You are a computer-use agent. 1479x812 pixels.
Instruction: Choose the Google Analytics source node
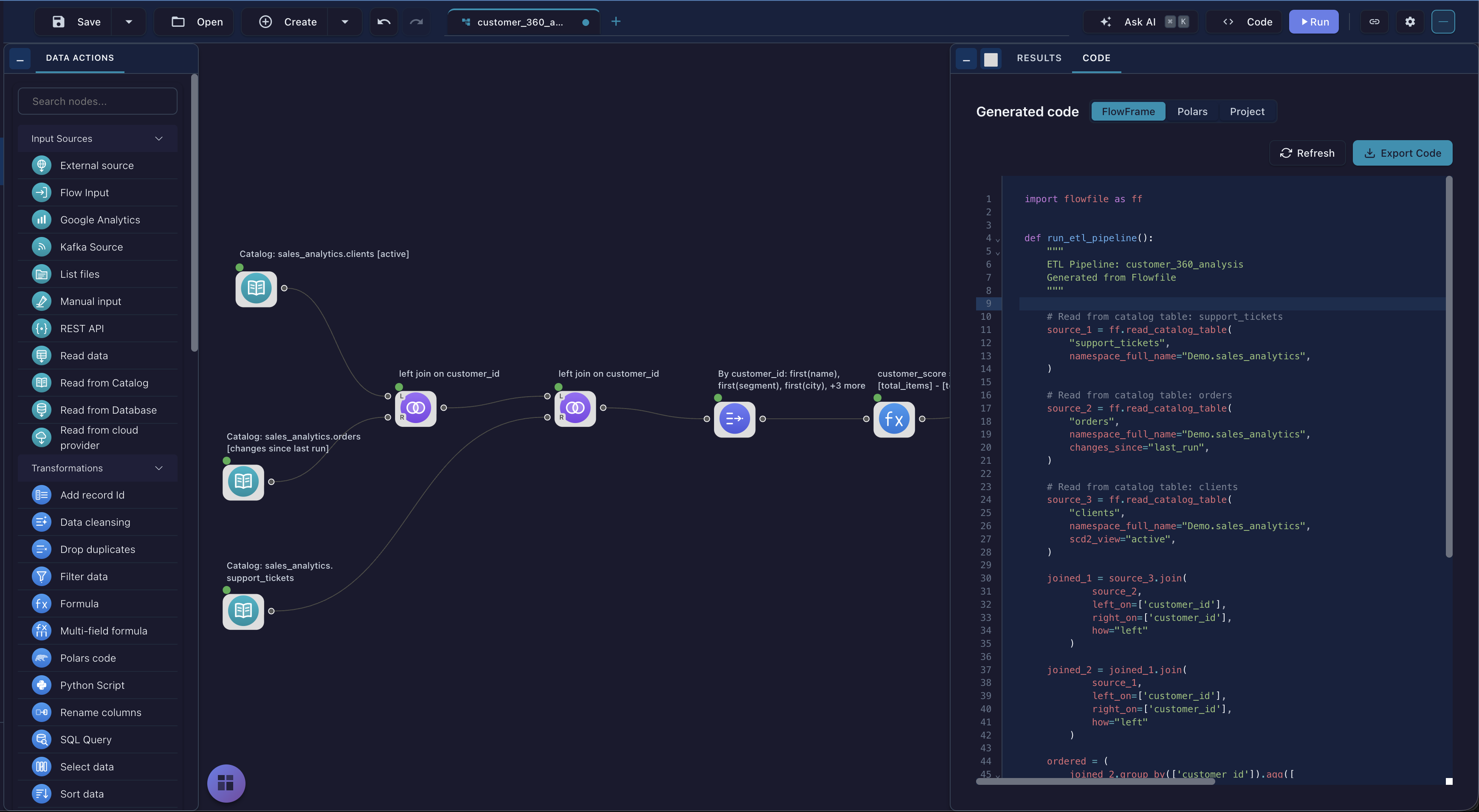[x=98, y=220]
